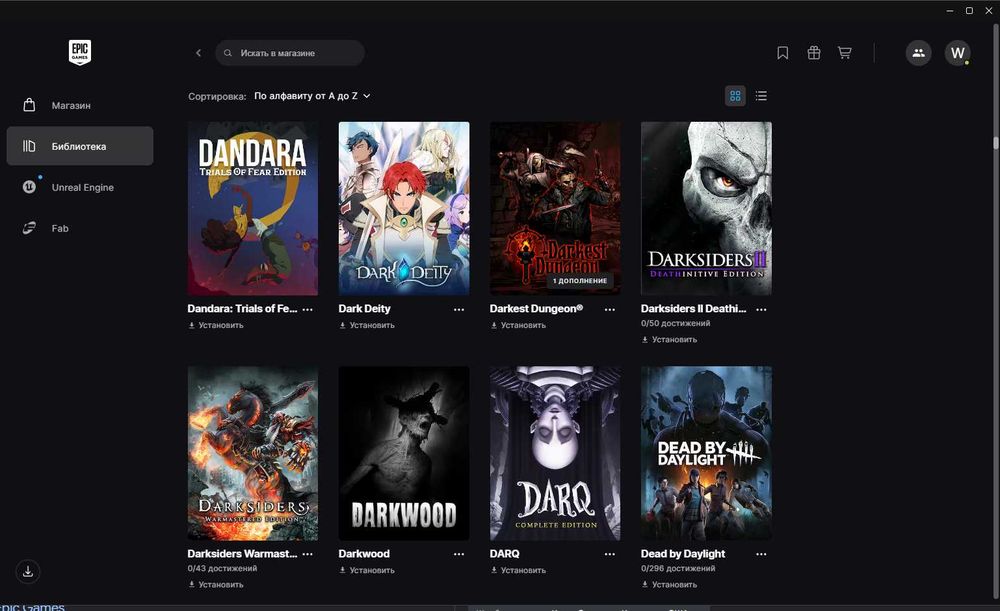Open more options for Dead by Daylight

coord(761,554)
